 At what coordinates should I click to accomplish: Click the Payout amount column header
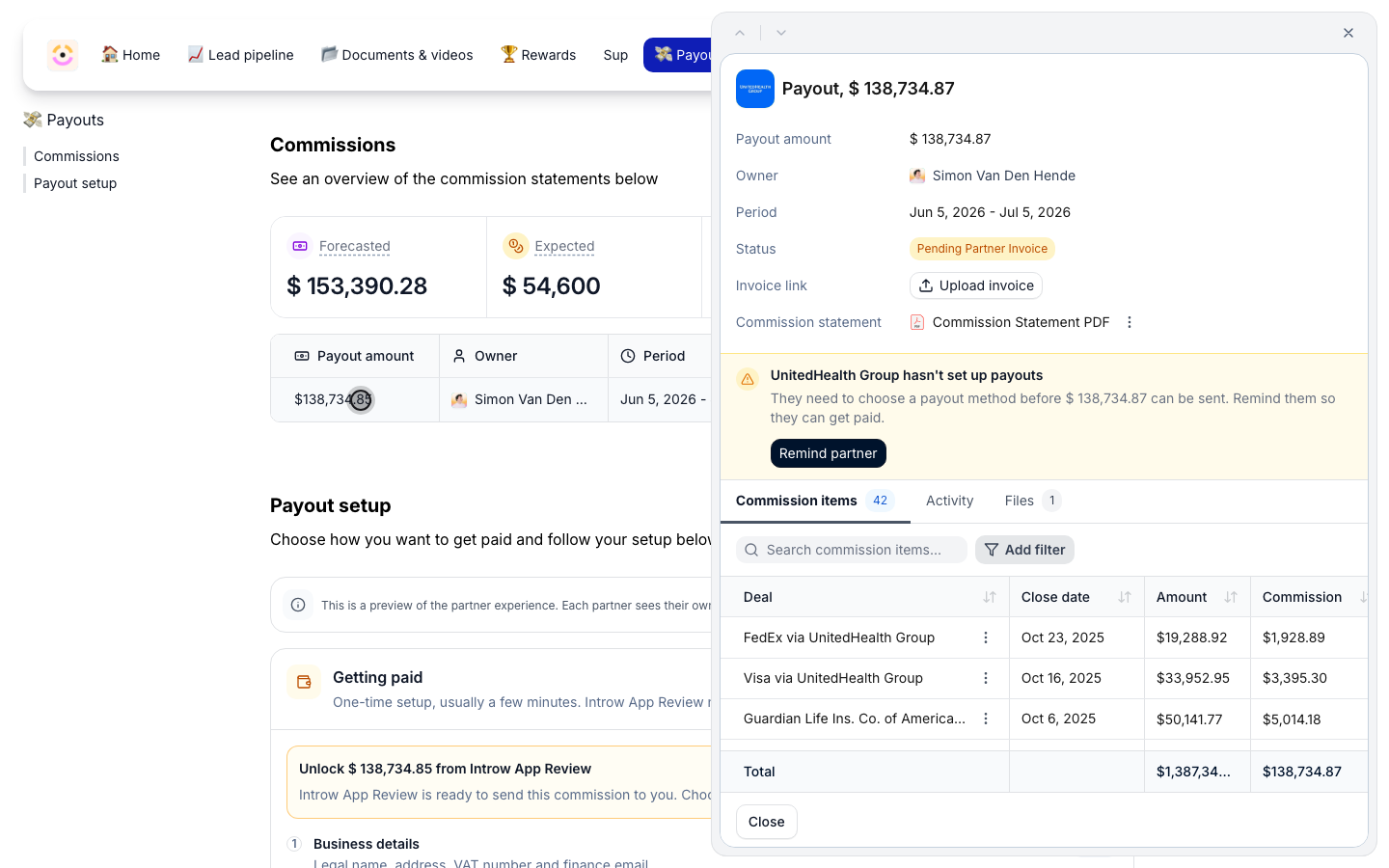[355, 356]
